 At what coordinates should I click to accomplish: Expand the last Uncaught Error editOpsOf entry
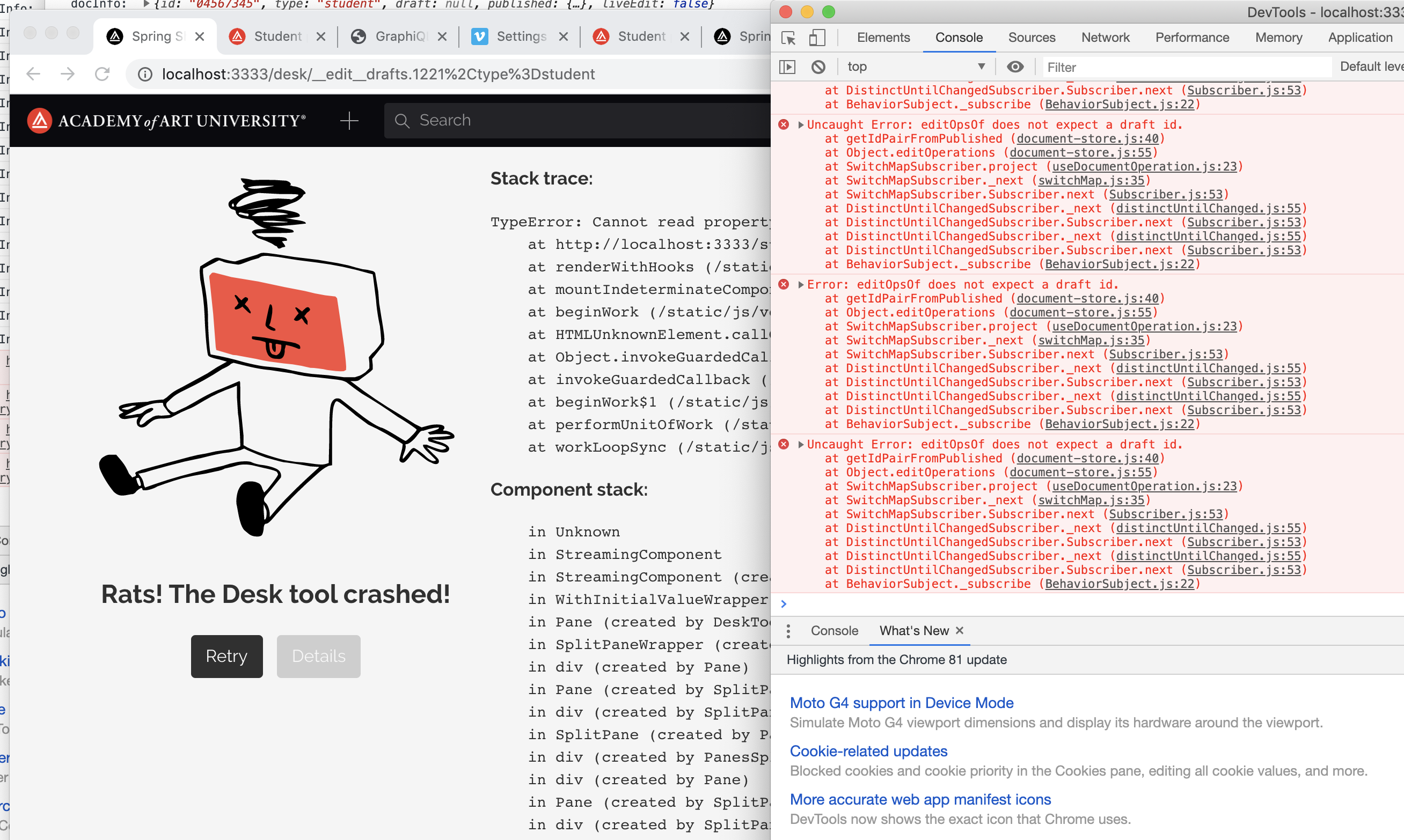coord(801,444)
